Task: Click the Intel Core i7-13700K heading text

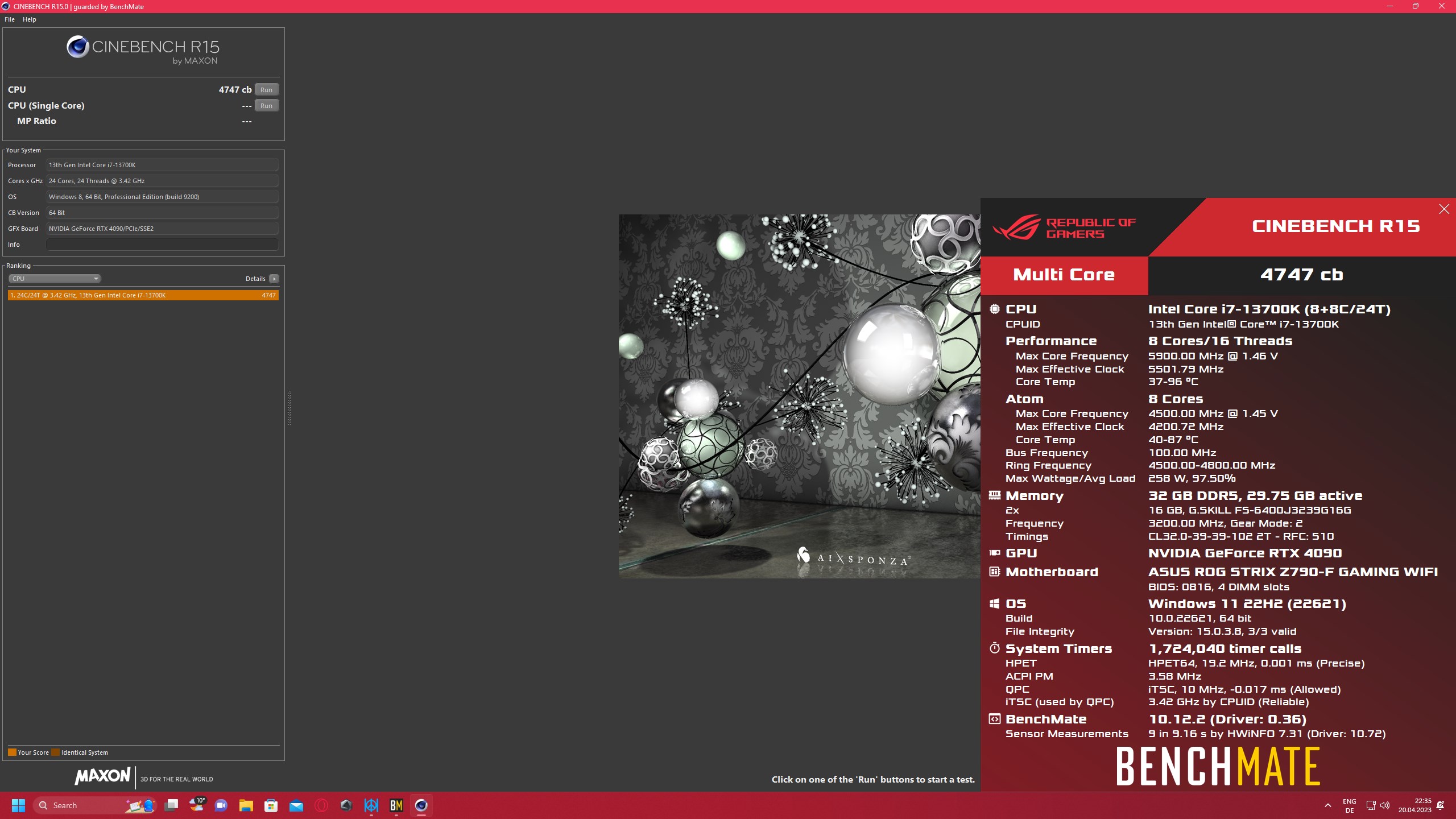Action: pyautogui.click(x=1269, y=309)
